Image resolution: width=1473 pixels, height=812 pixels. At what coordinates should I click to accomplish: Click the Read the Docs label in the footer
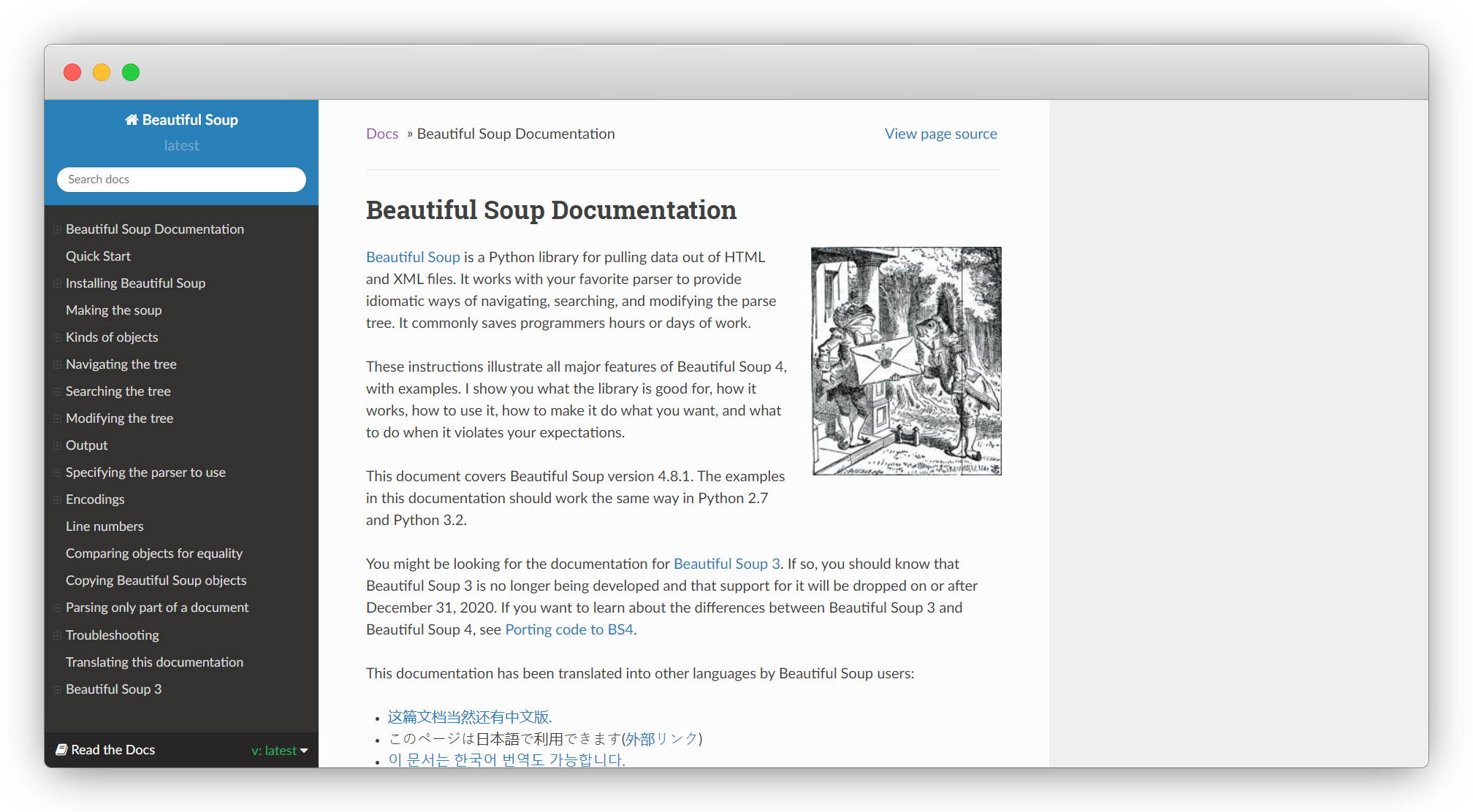pos(113,750)
